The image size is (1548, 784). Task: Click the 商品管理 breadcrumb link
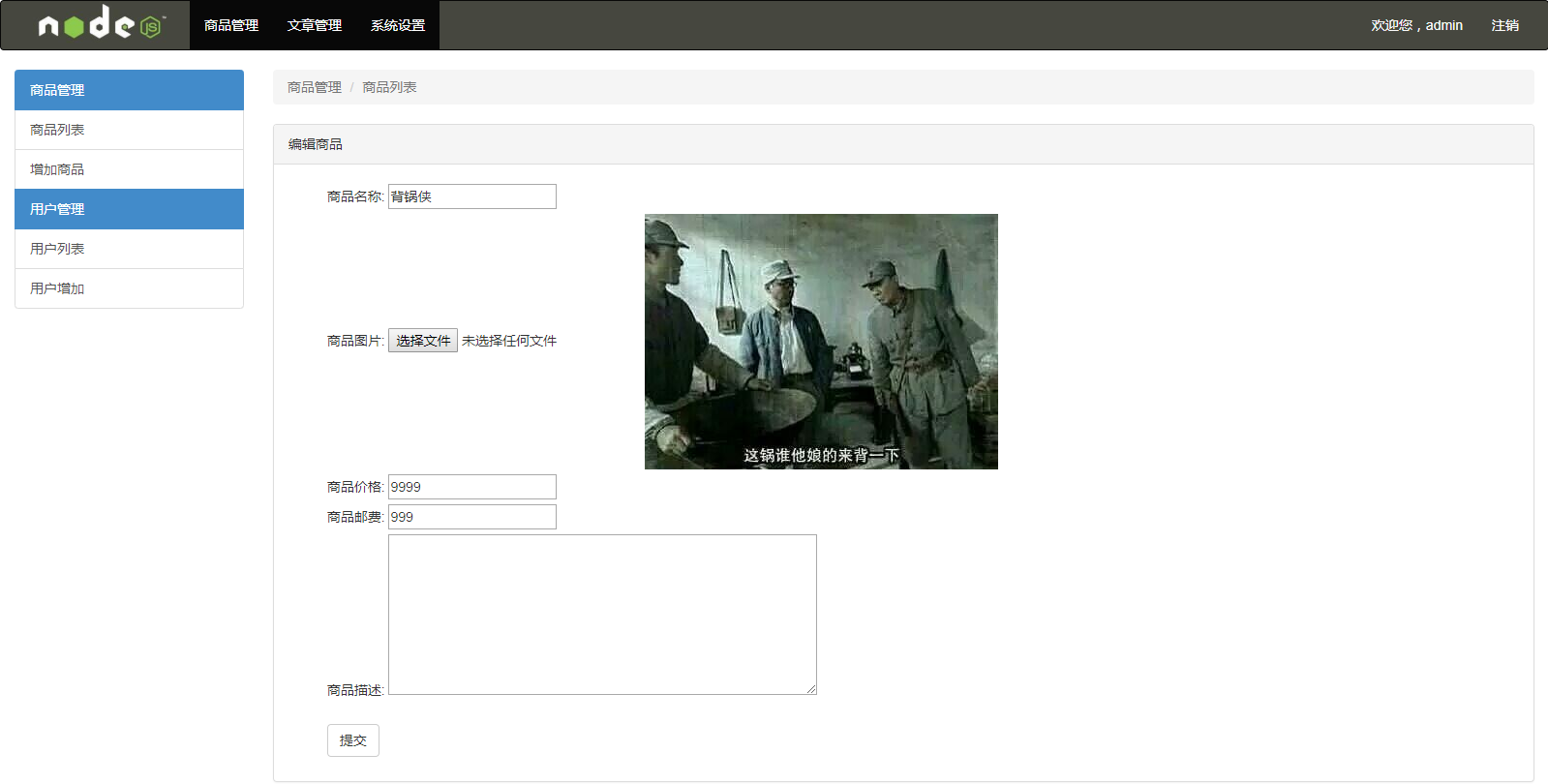[x=315, y=87]
